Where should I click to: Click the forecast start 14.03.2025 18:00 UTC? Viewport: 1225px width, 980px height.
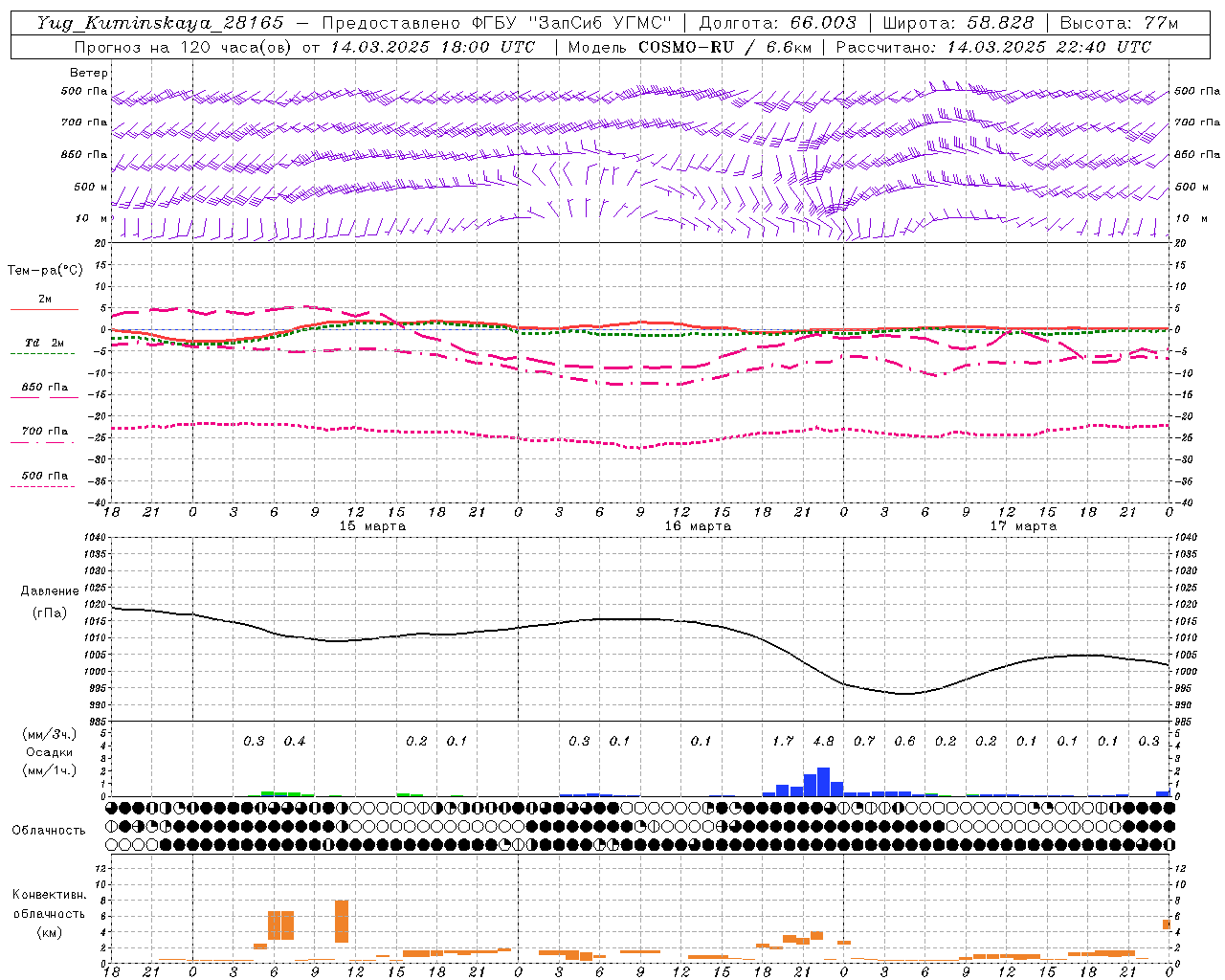point(433,47)
